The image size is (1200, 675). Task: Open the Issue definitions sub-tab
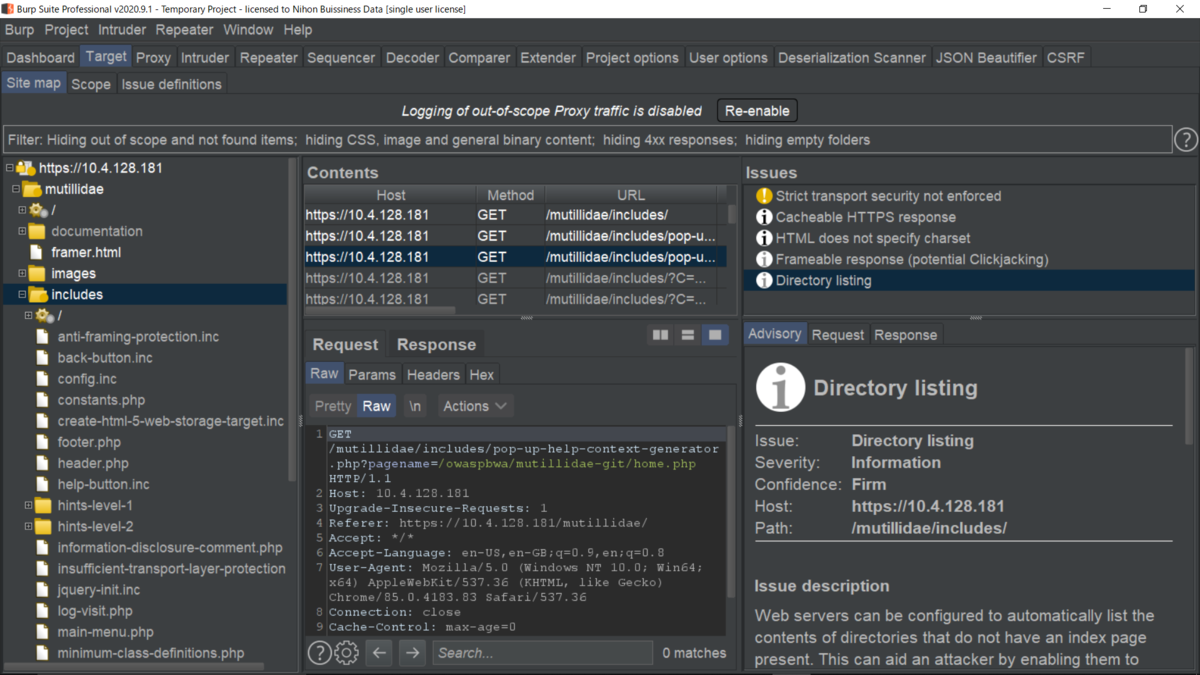click(172, 84)
